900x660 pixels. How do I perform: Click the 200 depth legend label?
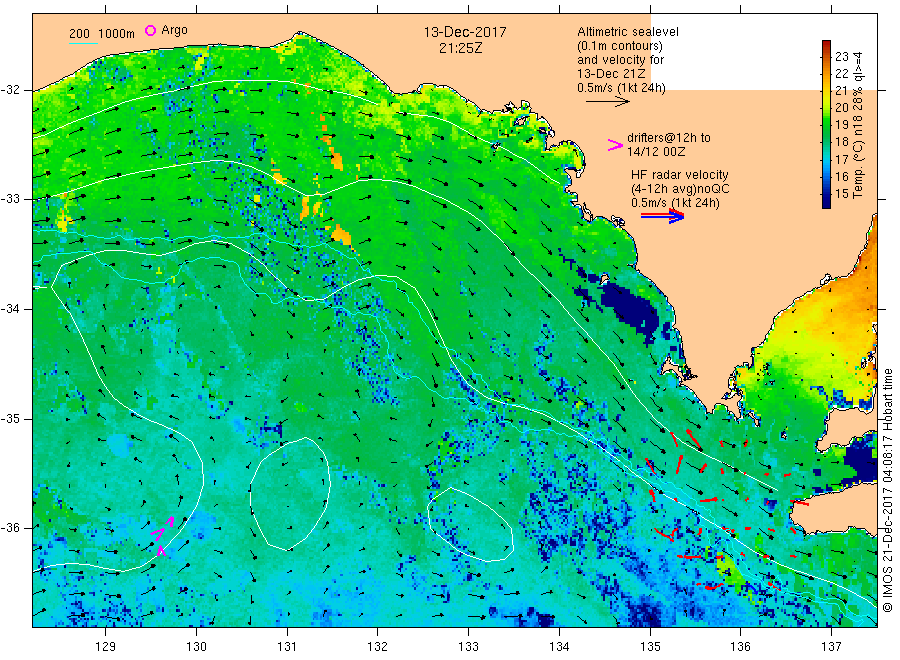pos(79,33)
